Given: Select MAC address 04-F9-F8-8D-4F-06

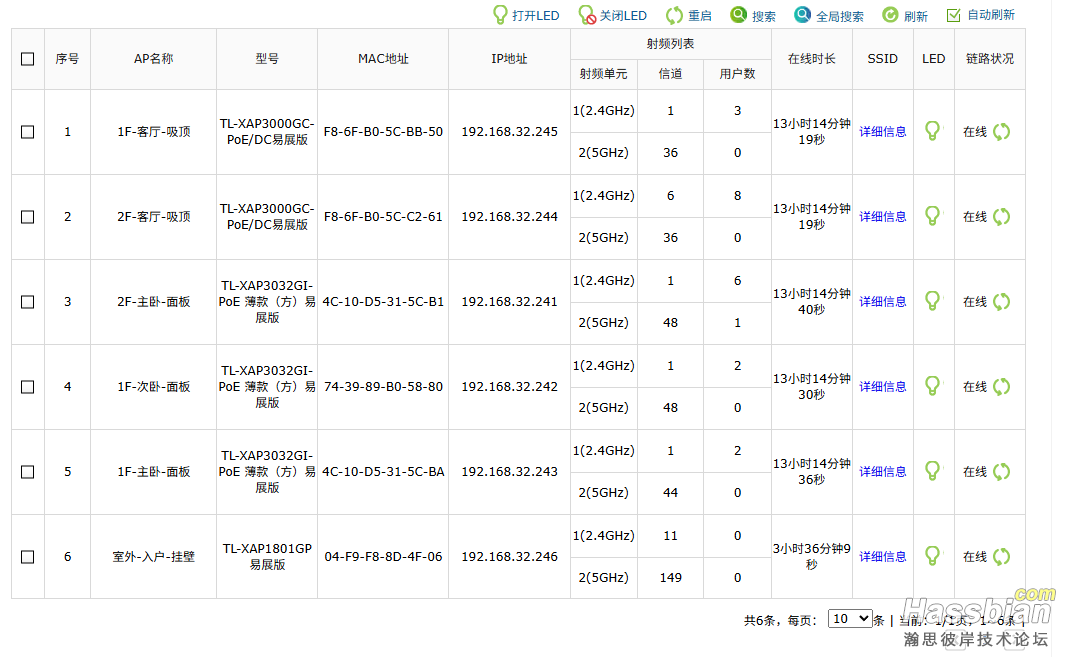Looking at the screenshot, I should click(383, 557).
